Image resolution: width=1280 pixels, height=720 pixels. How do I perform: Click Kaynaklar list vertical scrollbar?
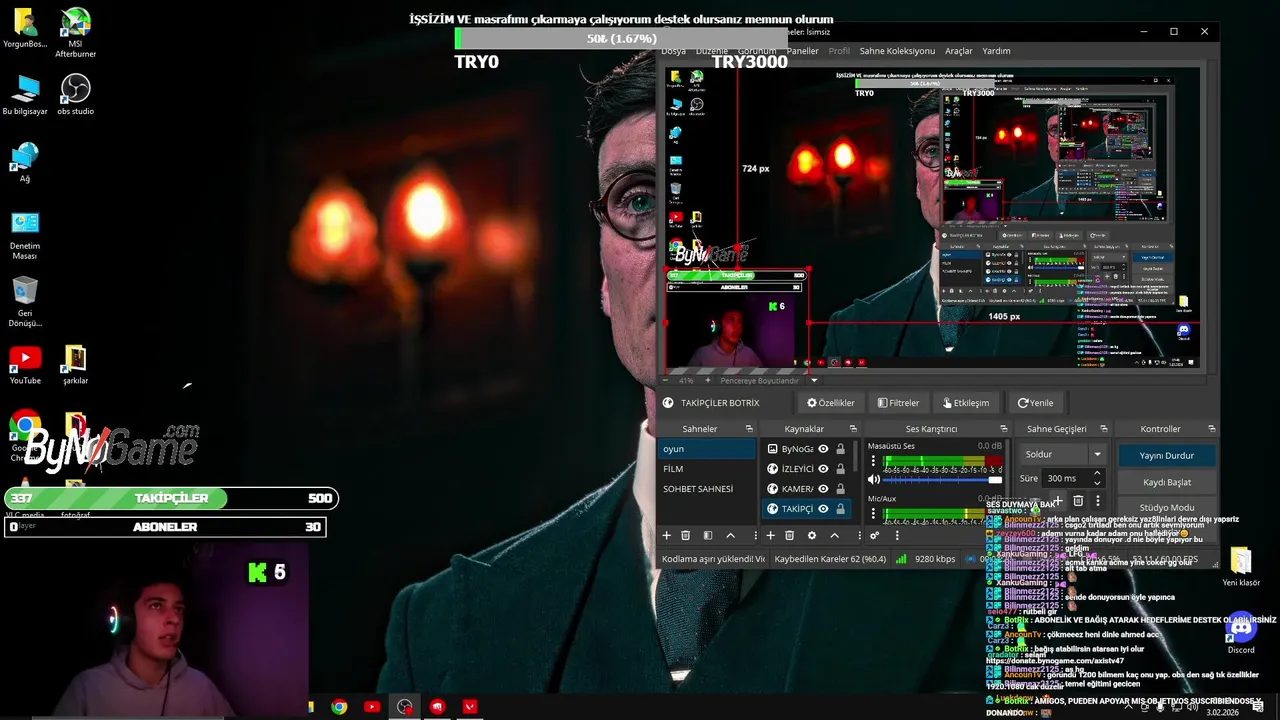pos(854,458)
